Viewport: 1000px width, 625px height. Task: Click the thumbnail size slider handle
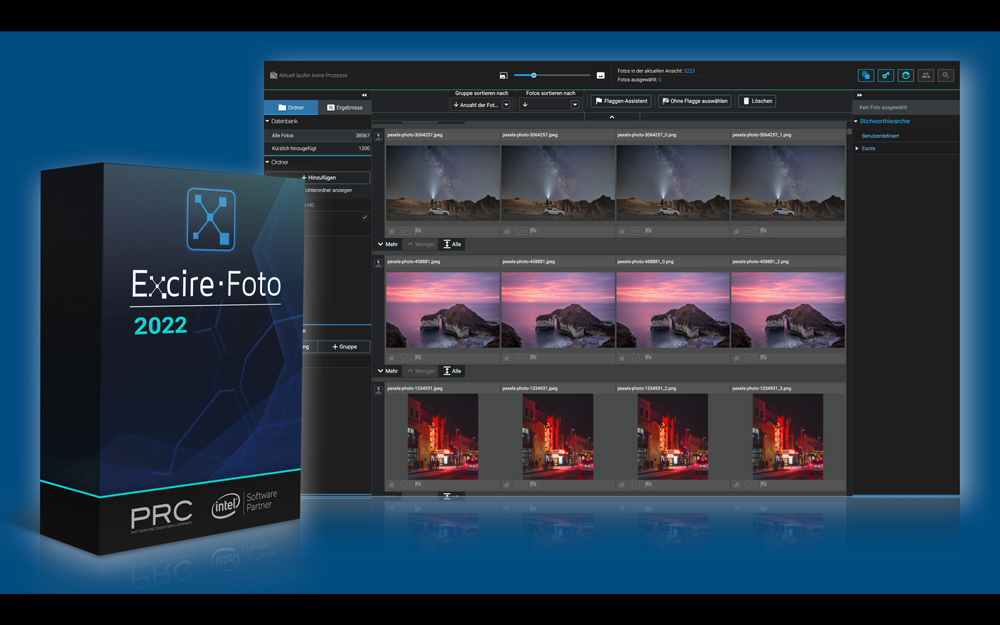coord(534,75)
